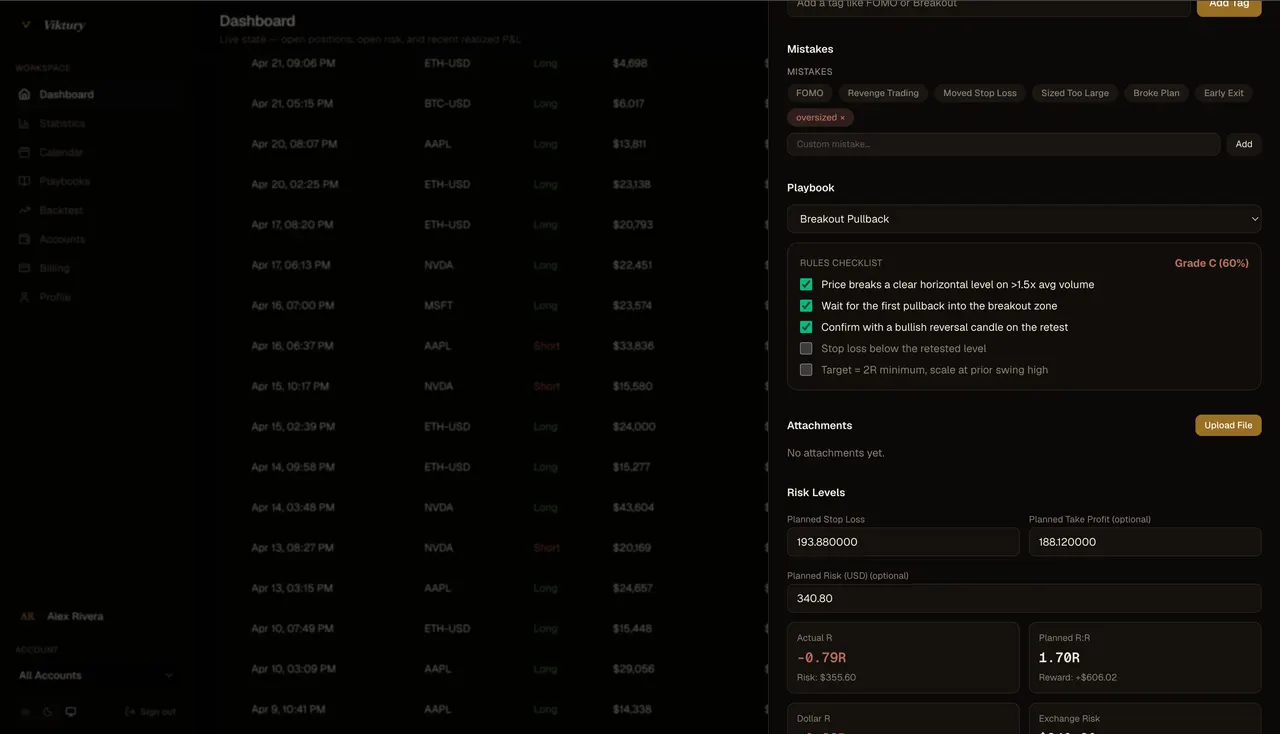Click the '$29,056' value in Dashboard table

coord(634,669)
